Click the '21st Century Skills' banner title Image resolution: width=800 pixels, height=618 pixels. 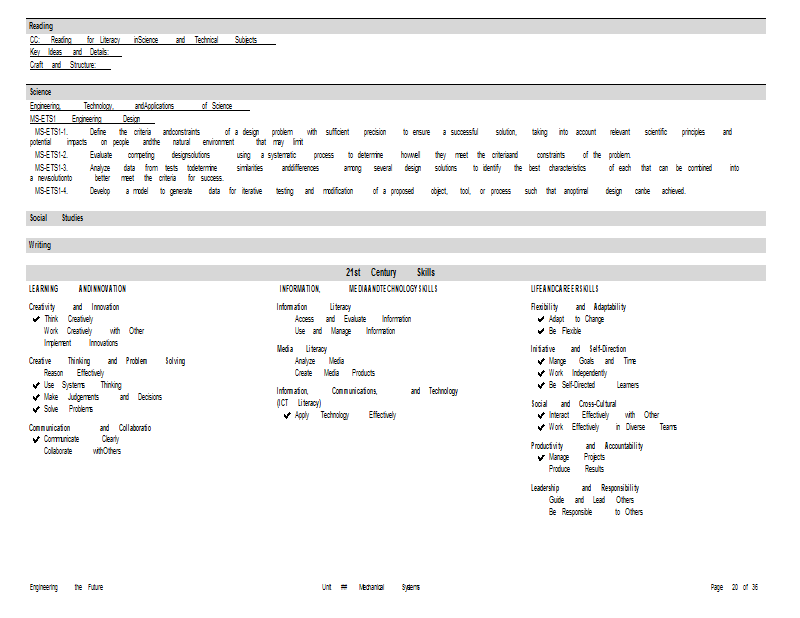tap(390, 273)
